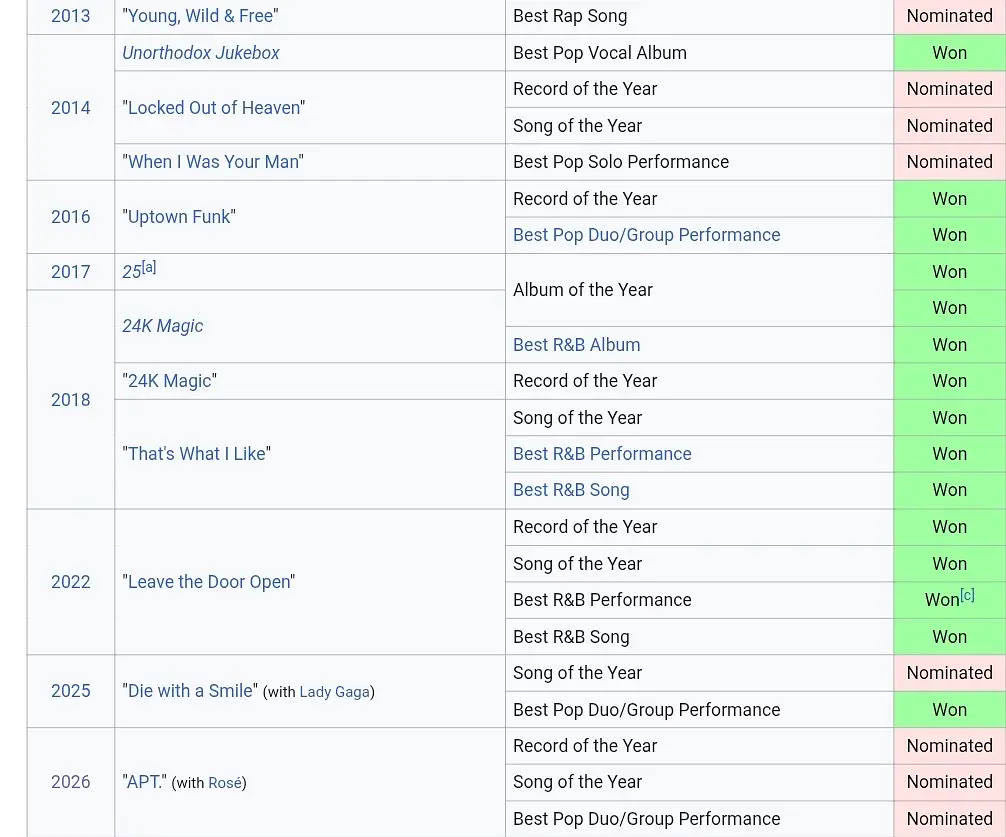Open the 2022 year link

coord(71,582)
